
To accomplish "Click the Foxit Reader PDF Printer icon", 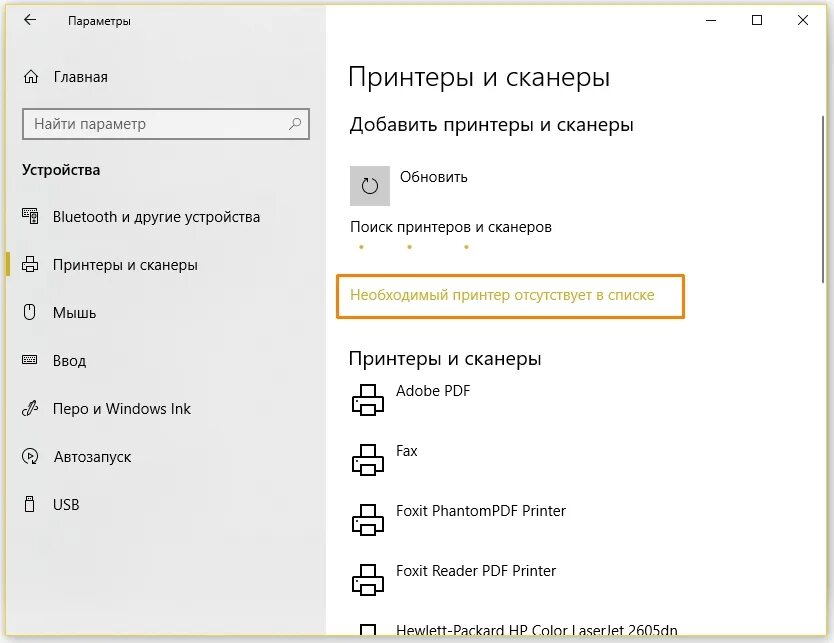I will click(x=368, y=579).
